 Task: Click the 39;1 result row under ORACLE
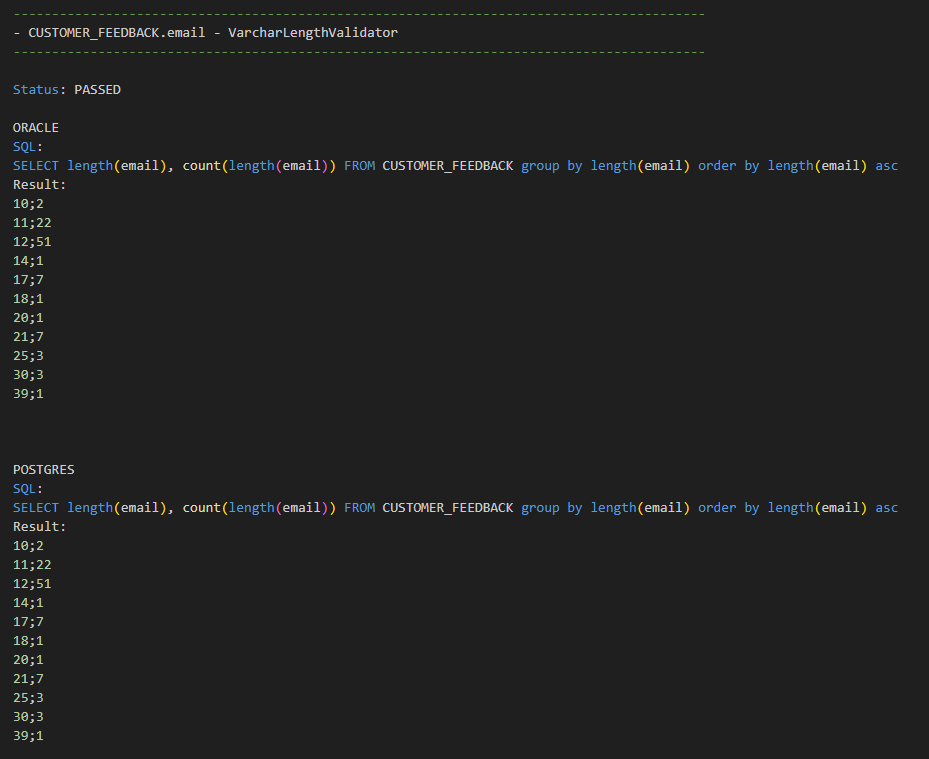28,394
